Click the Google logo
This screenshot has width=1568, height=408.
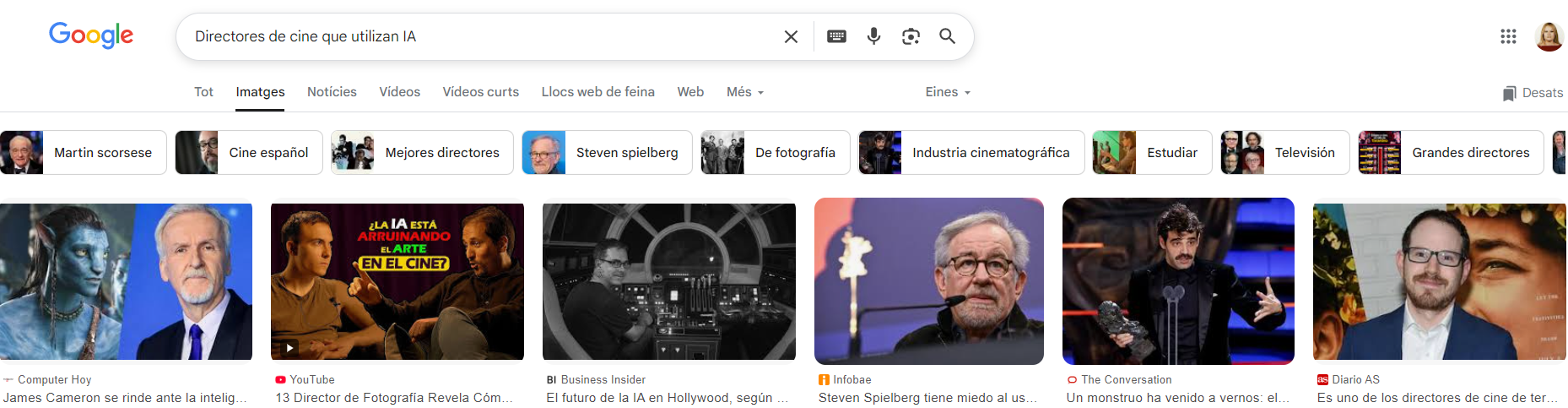click(91, 35)
